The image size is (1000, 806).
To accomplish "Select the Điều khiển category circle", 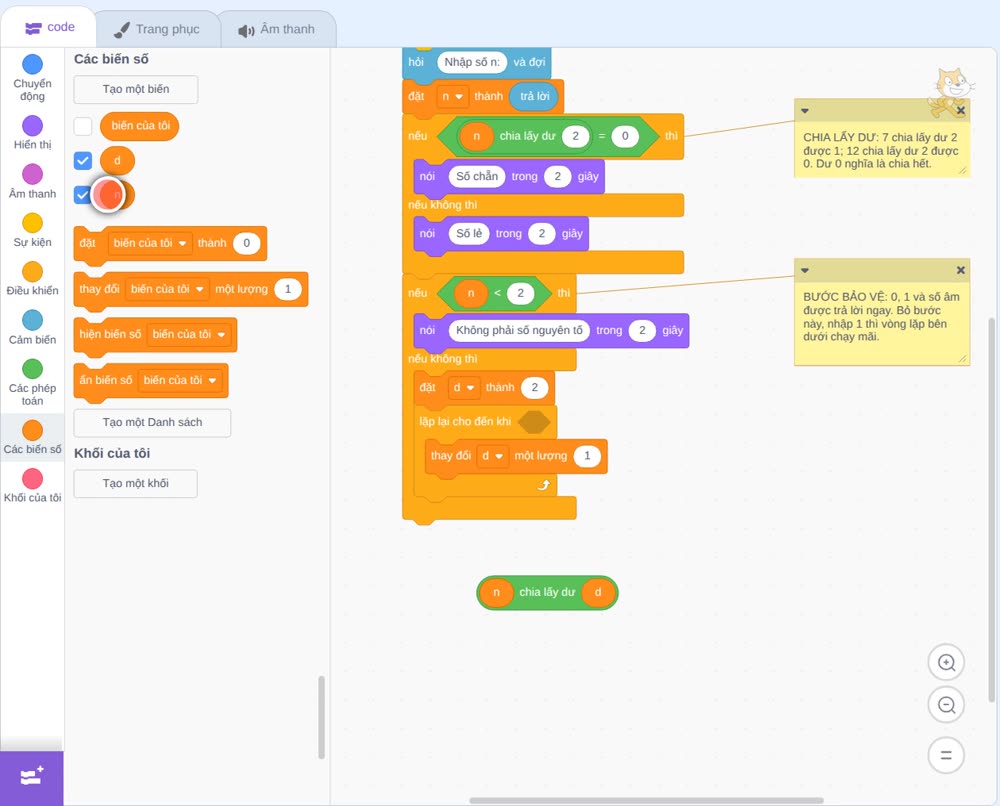I will (33, 272).
